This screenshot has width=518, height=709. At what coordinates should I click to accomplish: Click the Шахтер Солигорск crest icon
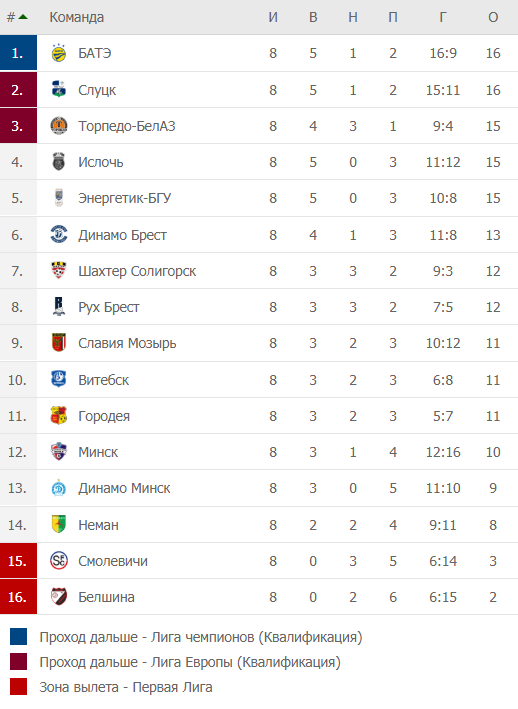pyautogui.click(x=59, y=271)
